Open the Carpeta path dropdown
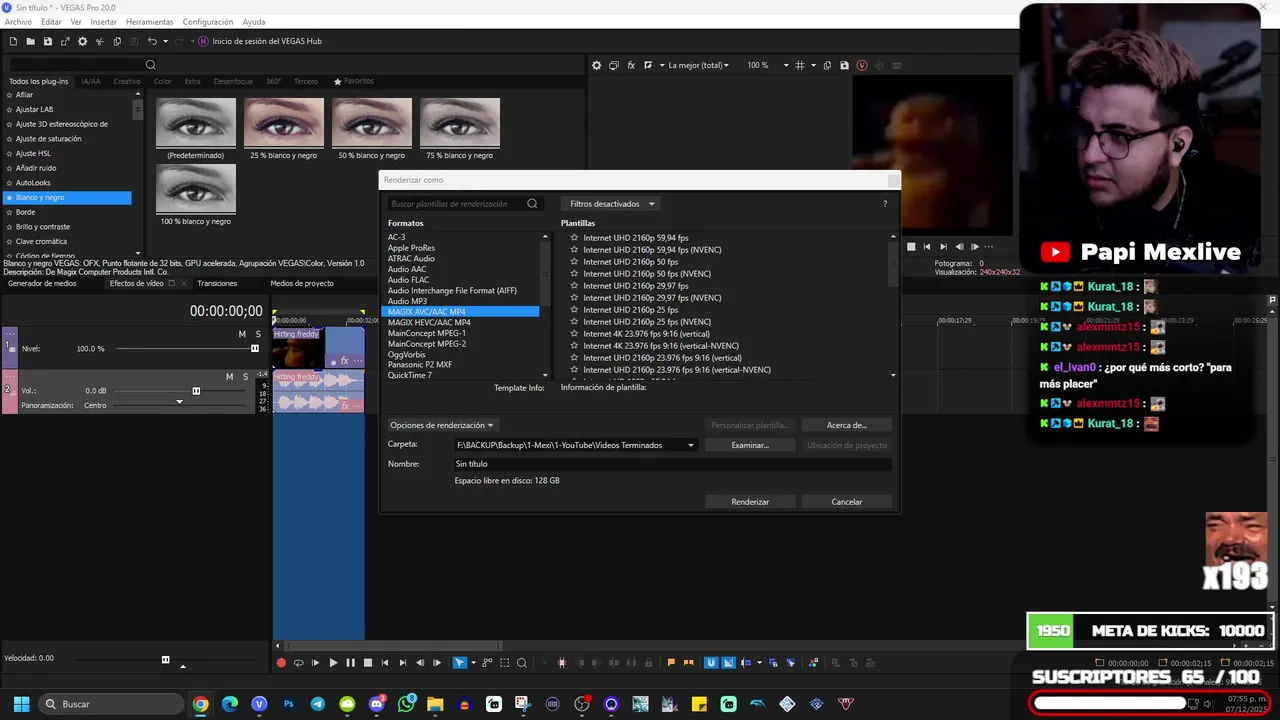This screenshot has width=1280, height=720. point(690,445)
